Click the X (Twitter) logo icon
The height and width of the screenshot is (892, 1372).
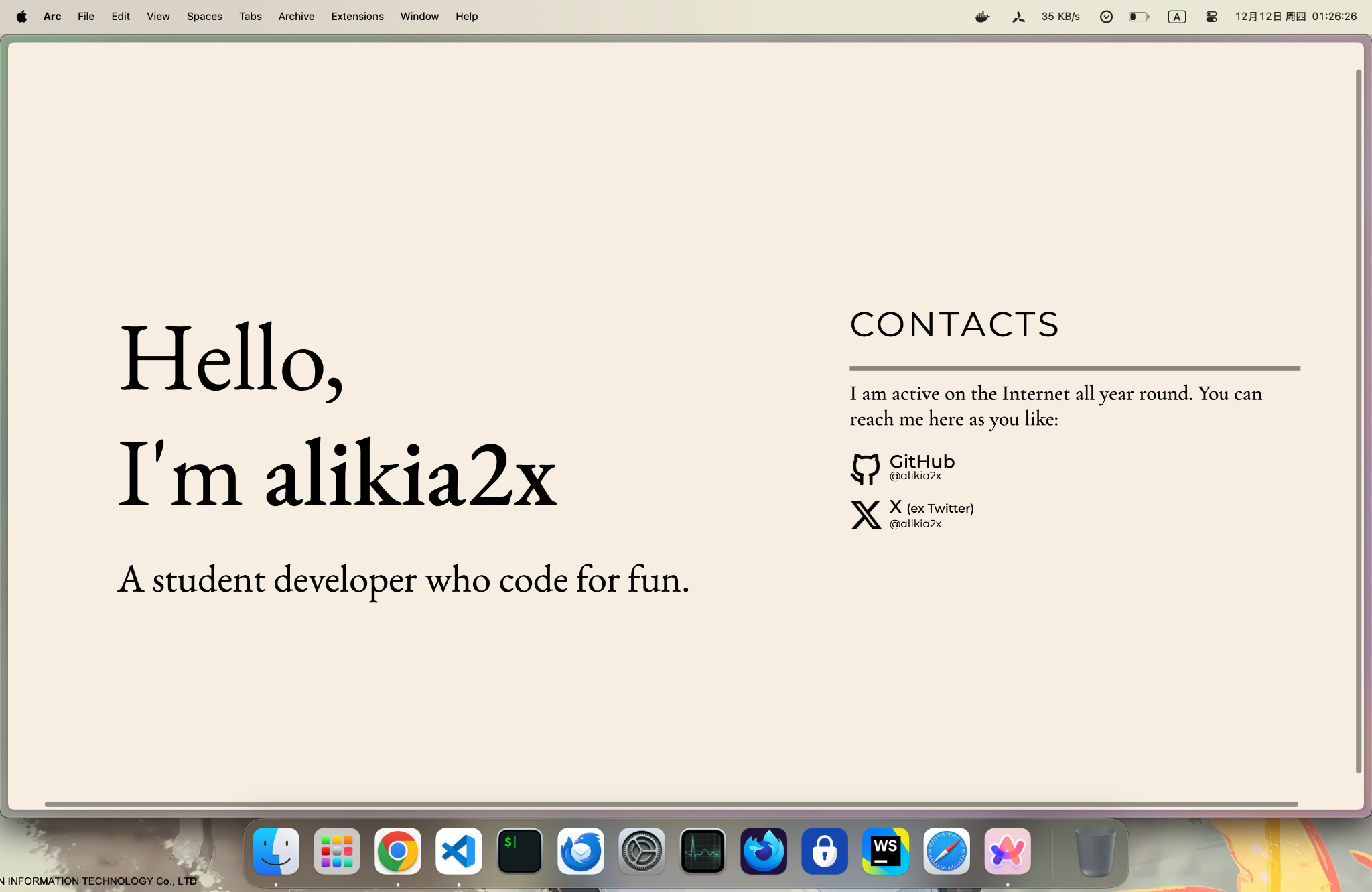pyautogui.click(x=866, y=515)
